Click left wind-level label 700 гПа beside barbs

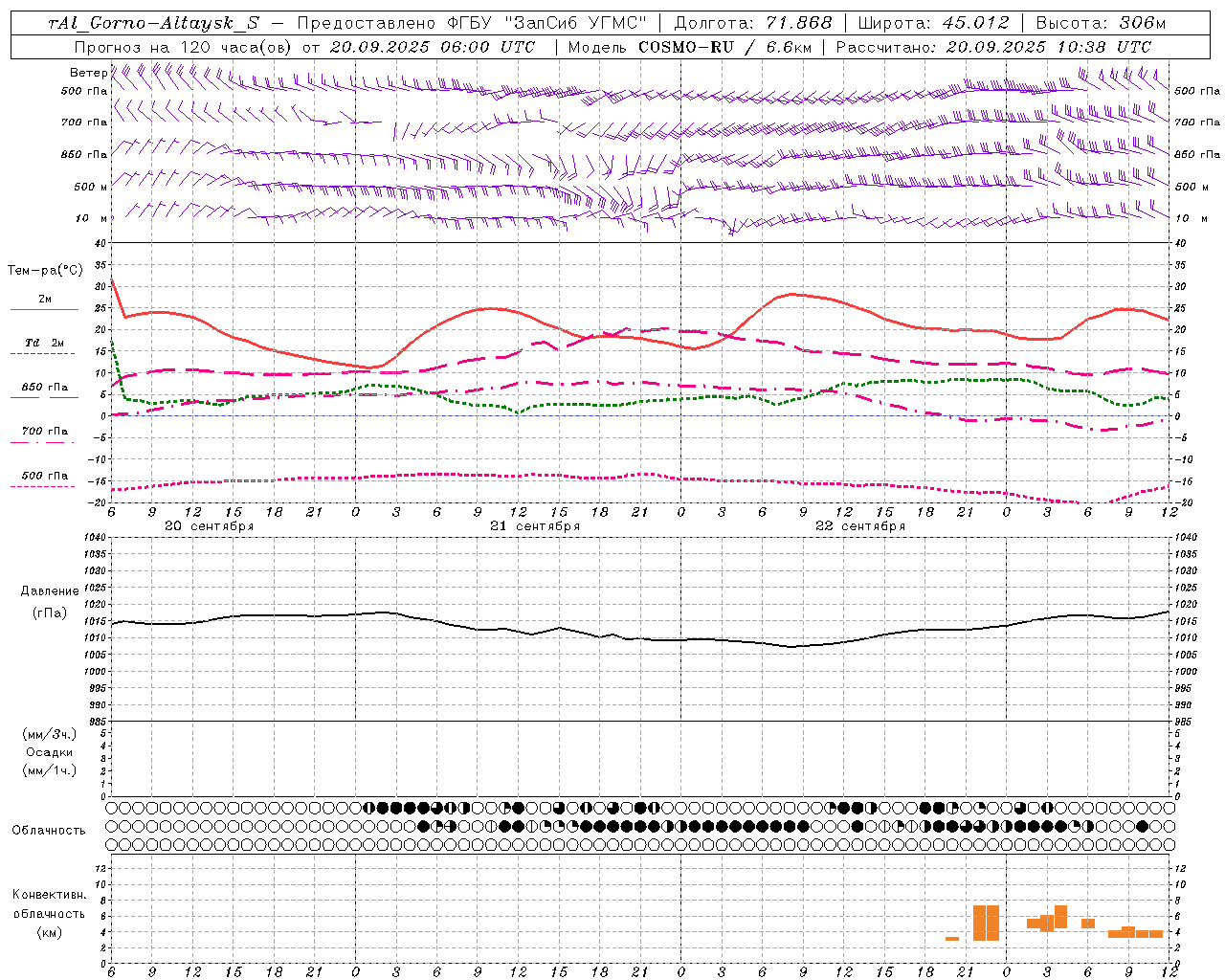tap(84, 122)
